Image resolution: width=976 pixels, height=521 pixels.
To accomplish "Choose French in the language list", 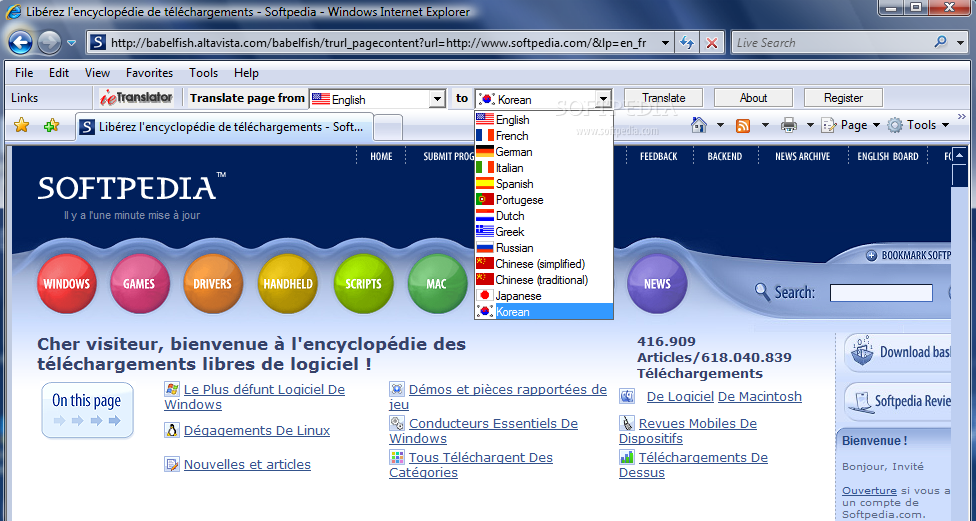I will [543, 136].
